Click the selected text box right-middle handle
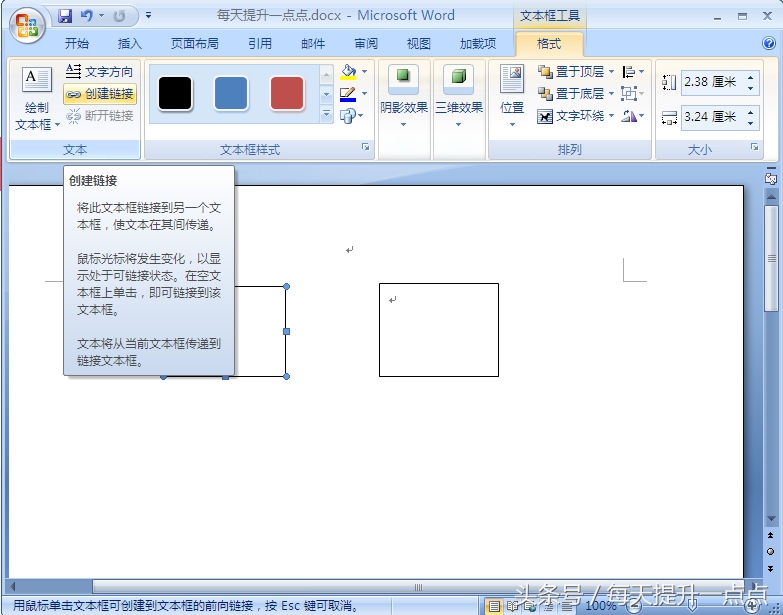This screenshot has width=783, height=615. tap(286, 331)
